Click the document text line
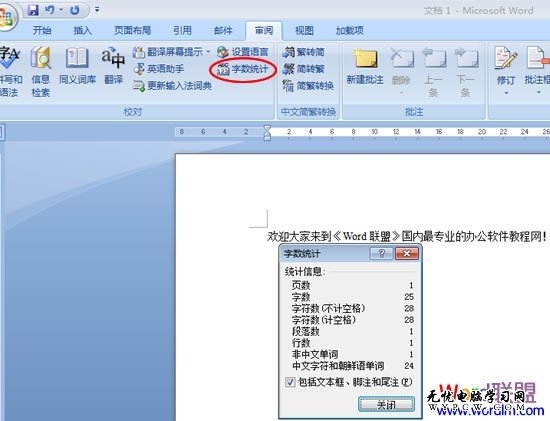Screen dimensions: 550x421 [407, 236]
